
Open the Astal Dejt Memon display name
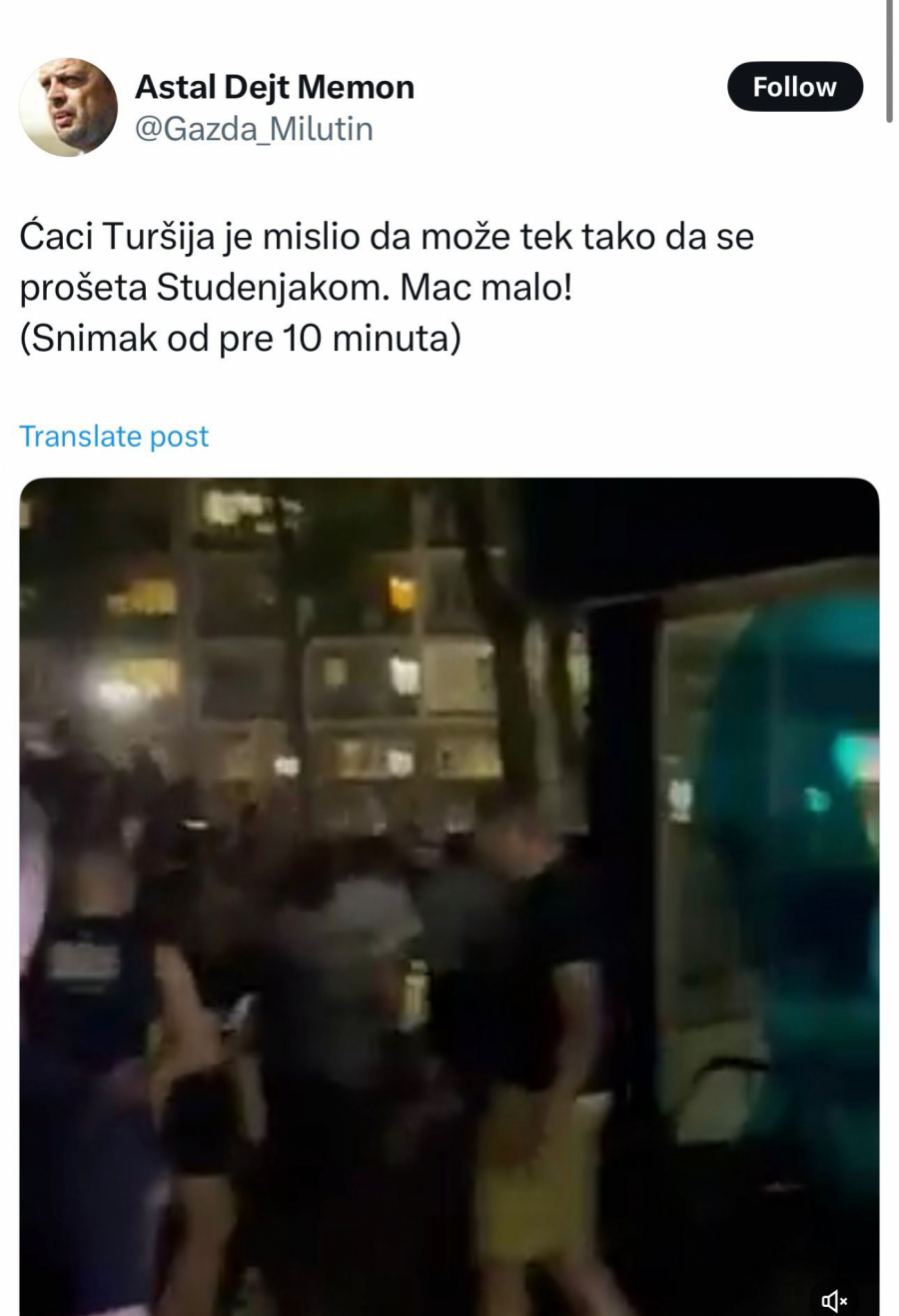click(x=275, y=87)
